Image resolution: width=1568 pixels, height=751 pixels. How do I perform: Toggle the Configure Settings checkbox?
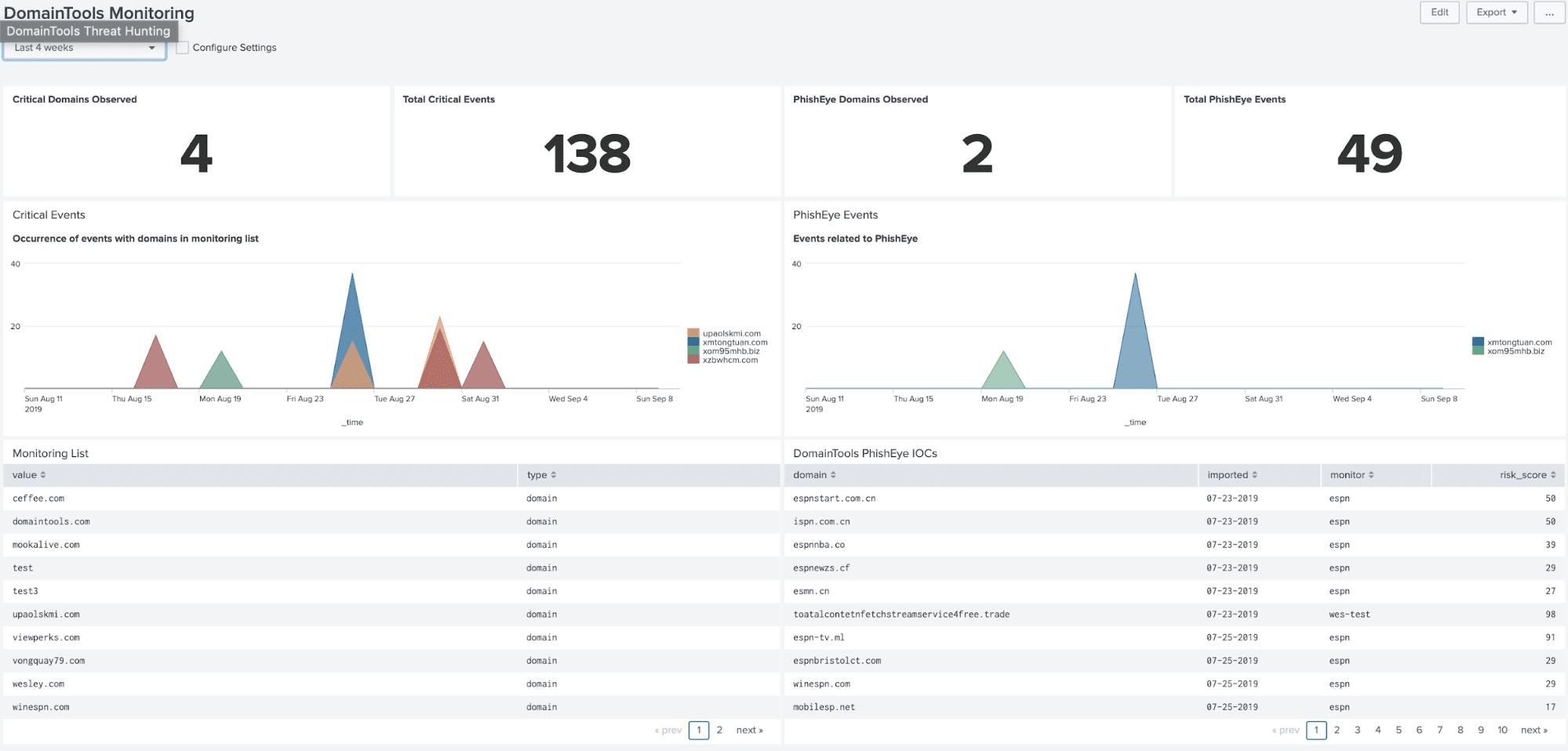tap(183, 48)
